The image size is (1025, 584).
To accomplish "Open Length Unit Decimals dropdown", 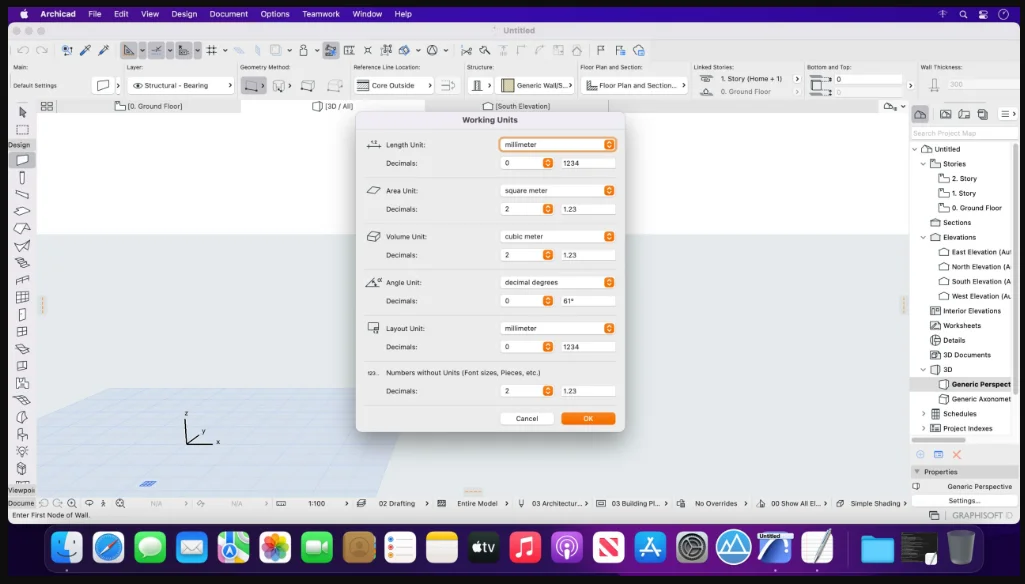I will coord(527,163).
